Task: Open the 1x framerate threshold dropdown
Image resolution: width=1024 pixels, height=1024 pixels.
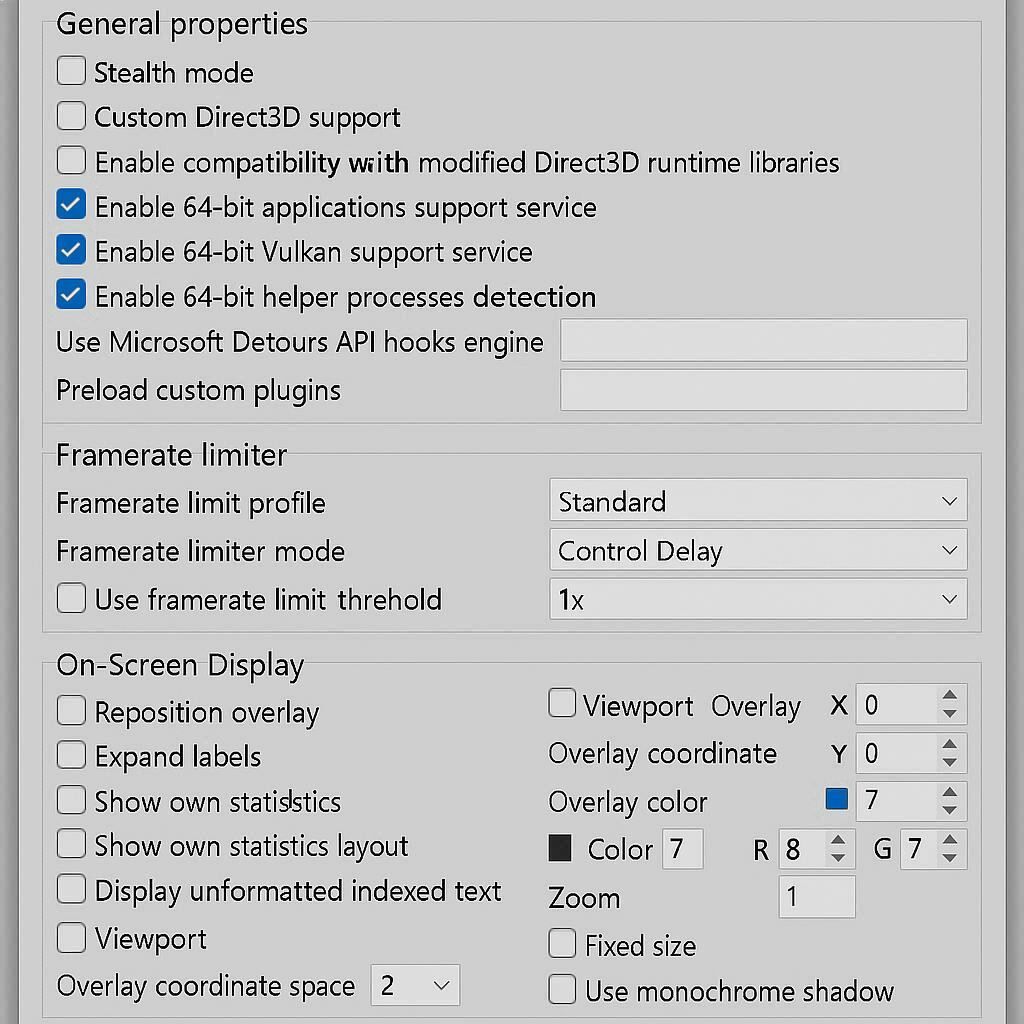Action: click(x=758, y=600)
